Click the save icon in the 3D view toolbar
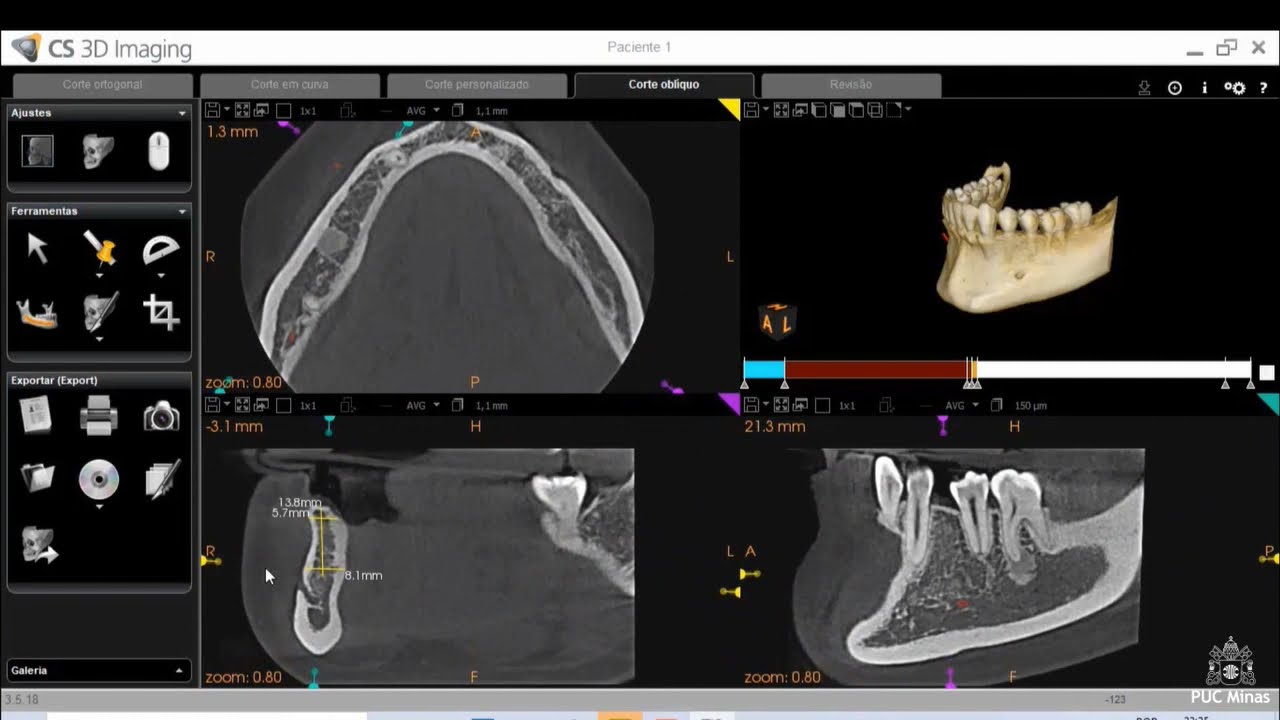This screenshot has height=720, width=1280. pos(752,110)
